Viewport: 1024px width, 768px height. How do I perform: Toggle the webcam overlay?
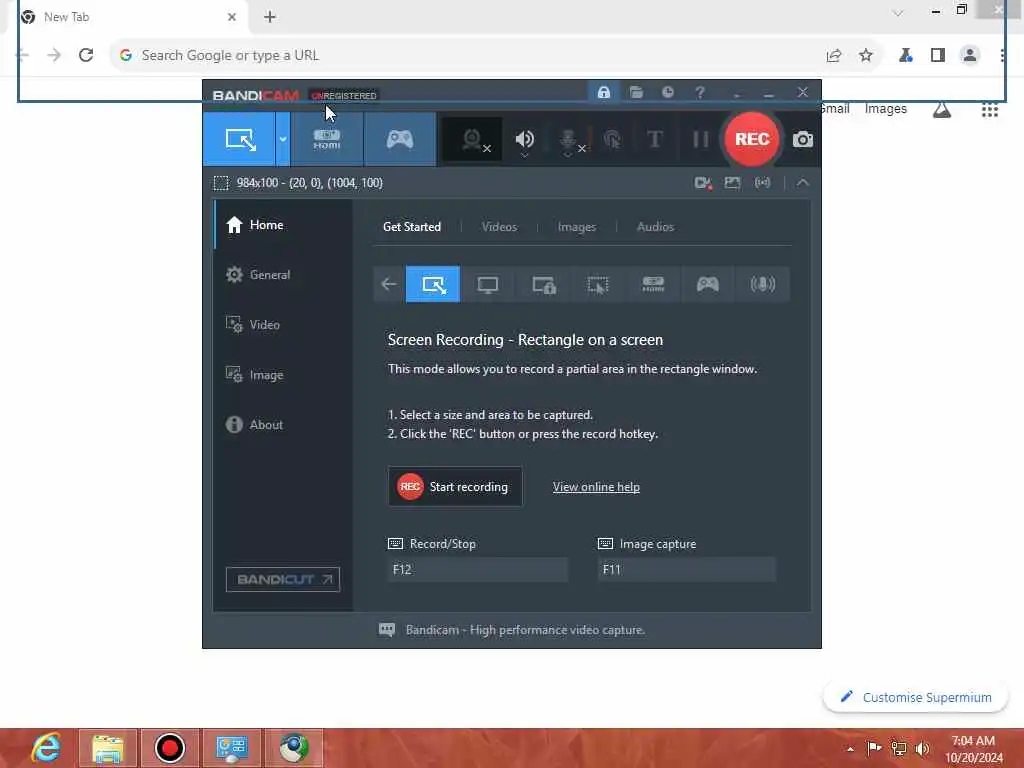(473, 139)
